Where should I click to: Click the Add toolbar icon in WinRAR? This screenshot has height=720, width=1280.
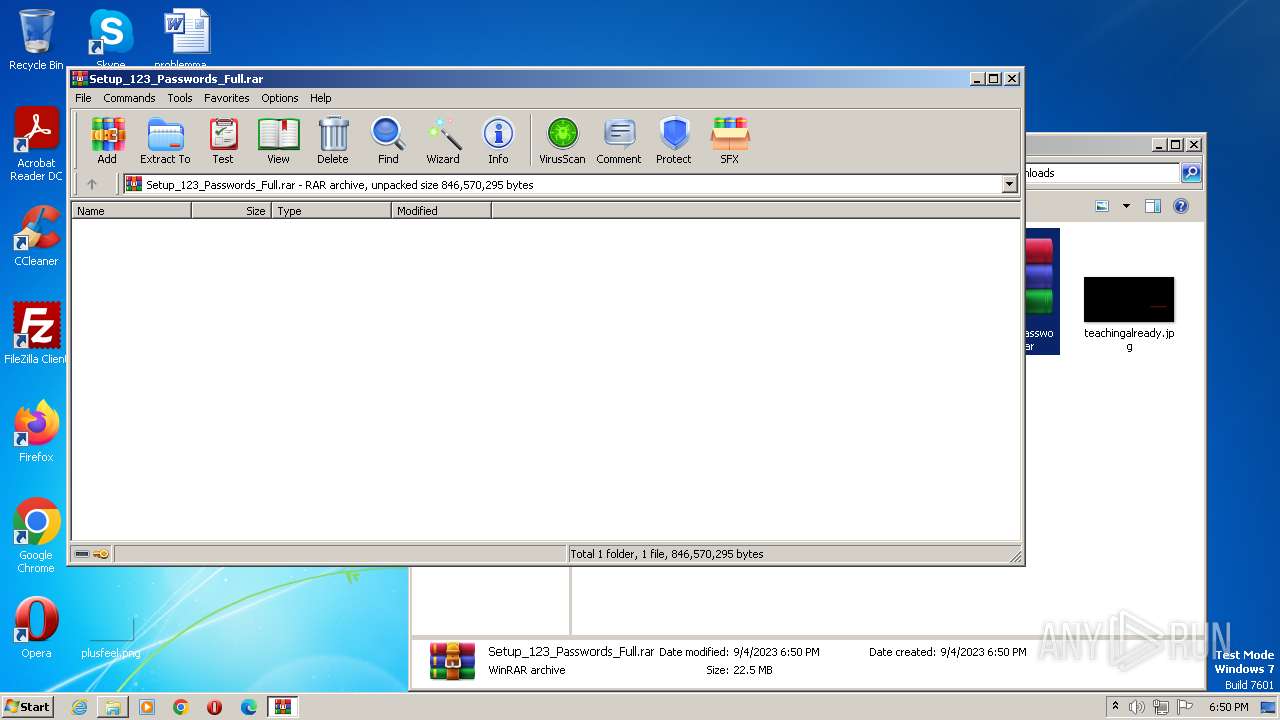click(107, 140)
